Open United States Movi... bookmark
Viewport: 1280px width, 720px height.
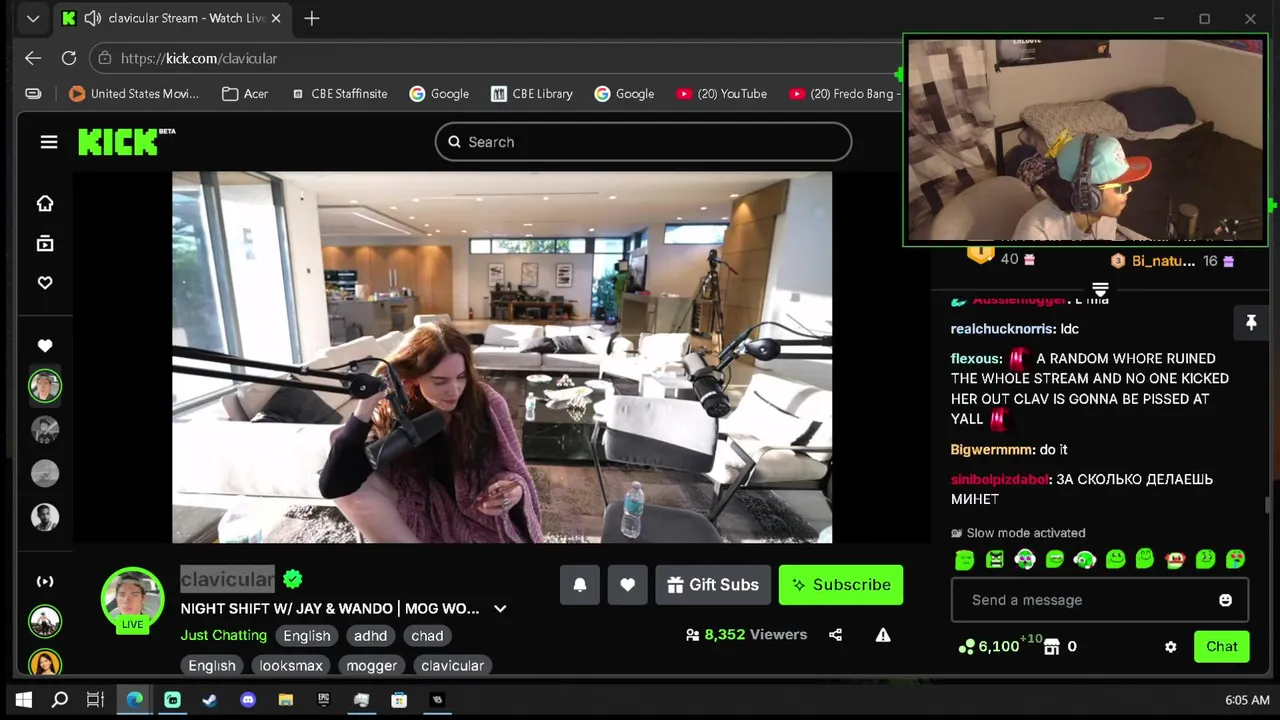[x=134, y=93]
